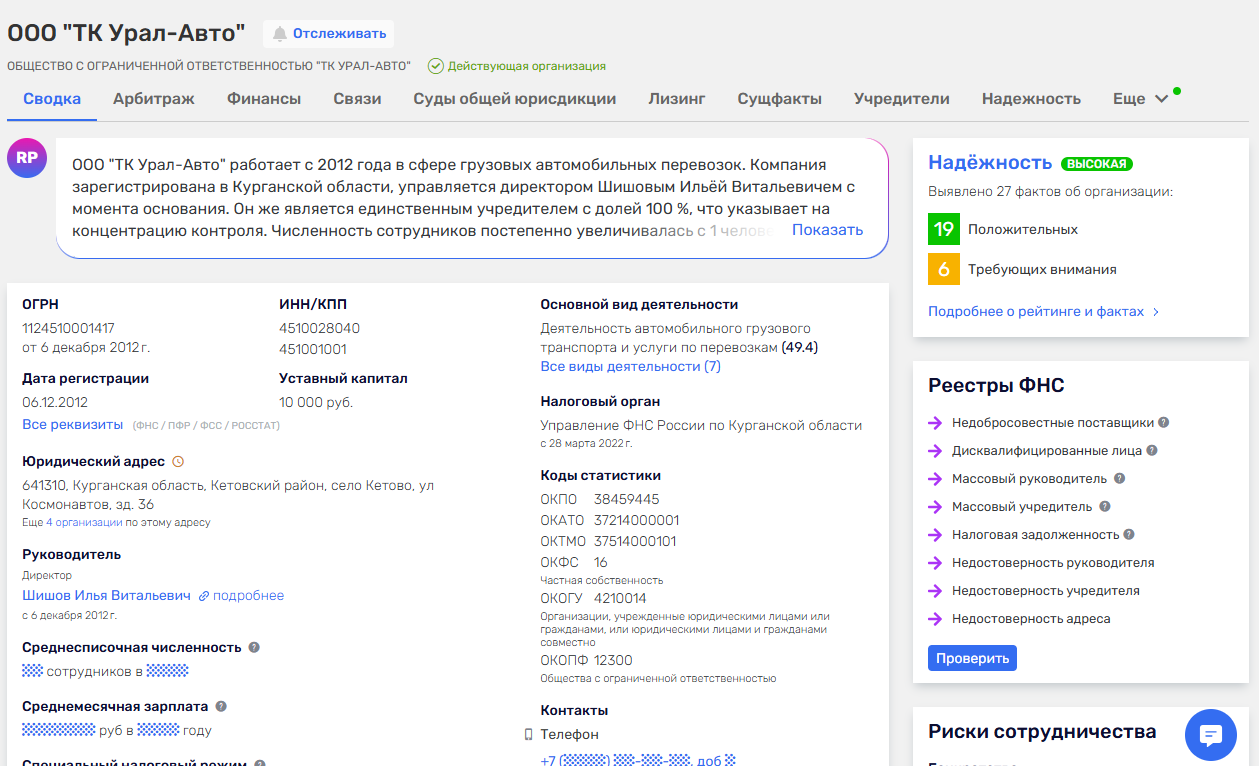Show full company summary text
1259x766 pixels.
pos(827,230)
